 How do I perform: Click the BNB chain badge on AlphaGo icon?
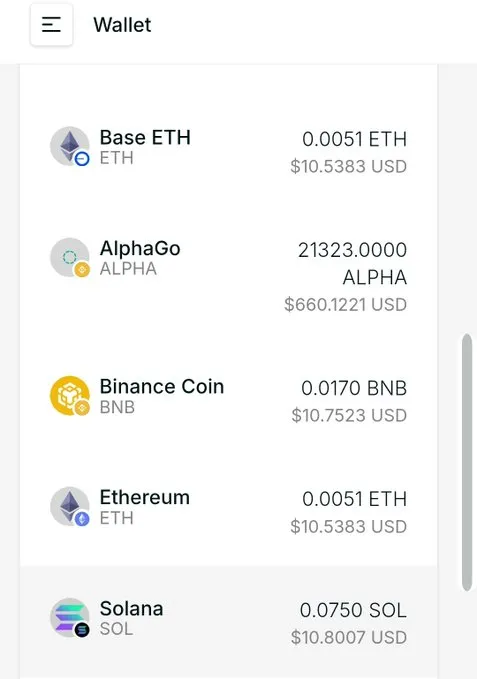(x=82, y=270)
